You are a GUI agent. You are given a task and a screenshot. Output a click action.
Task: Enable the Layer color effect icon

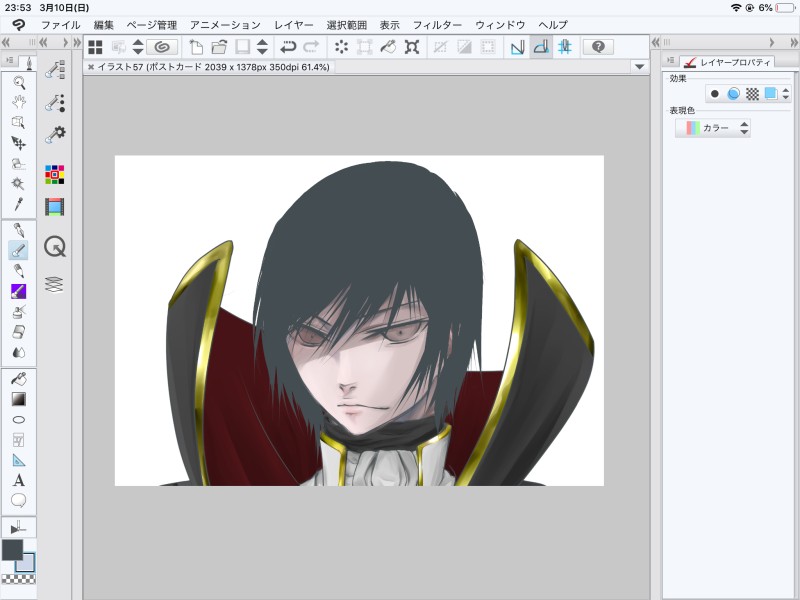pyautogui.click(x=770, y=94)
